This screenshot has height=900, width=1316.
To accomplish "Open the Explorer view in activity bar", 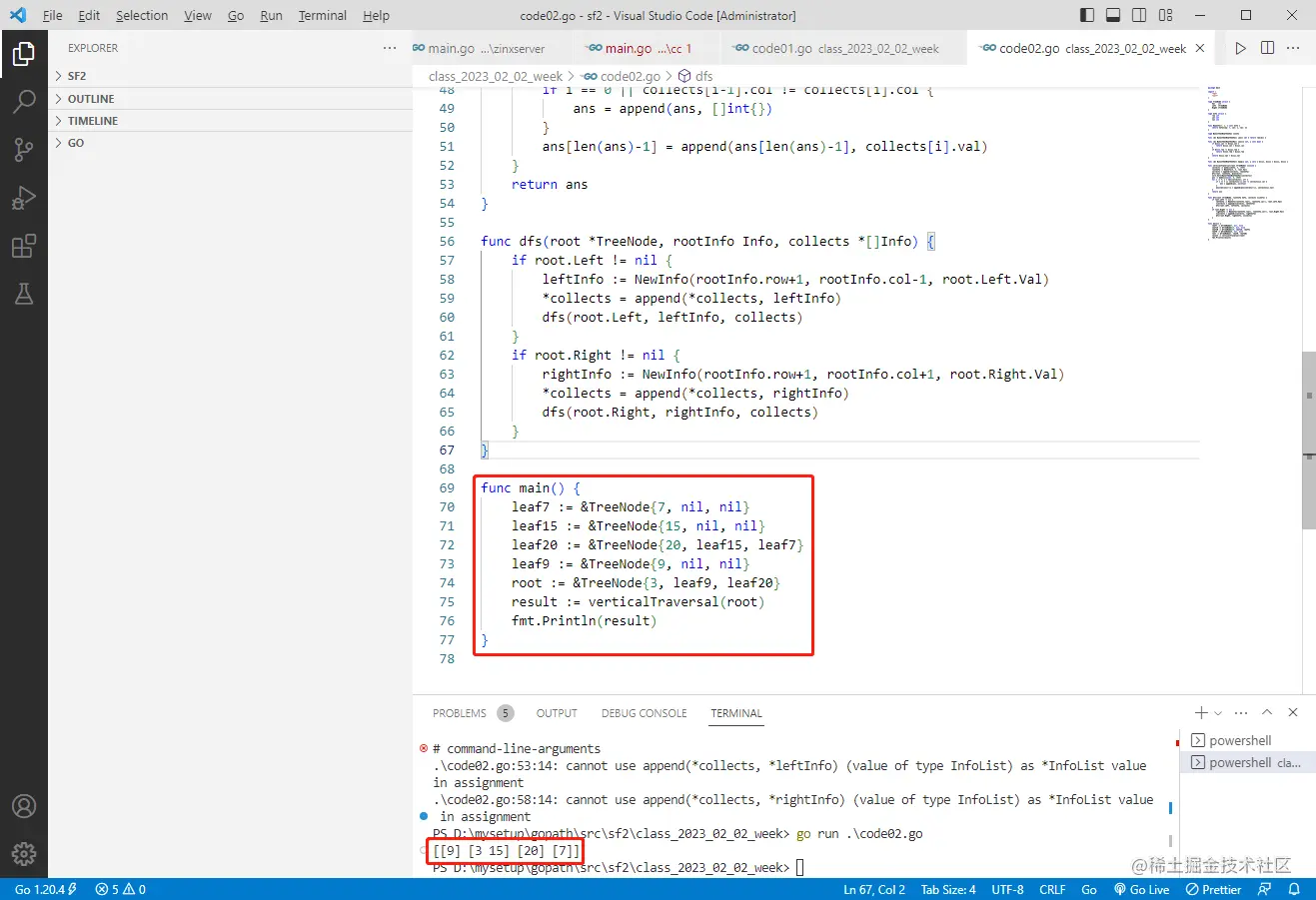I will [x=24, y=53].
